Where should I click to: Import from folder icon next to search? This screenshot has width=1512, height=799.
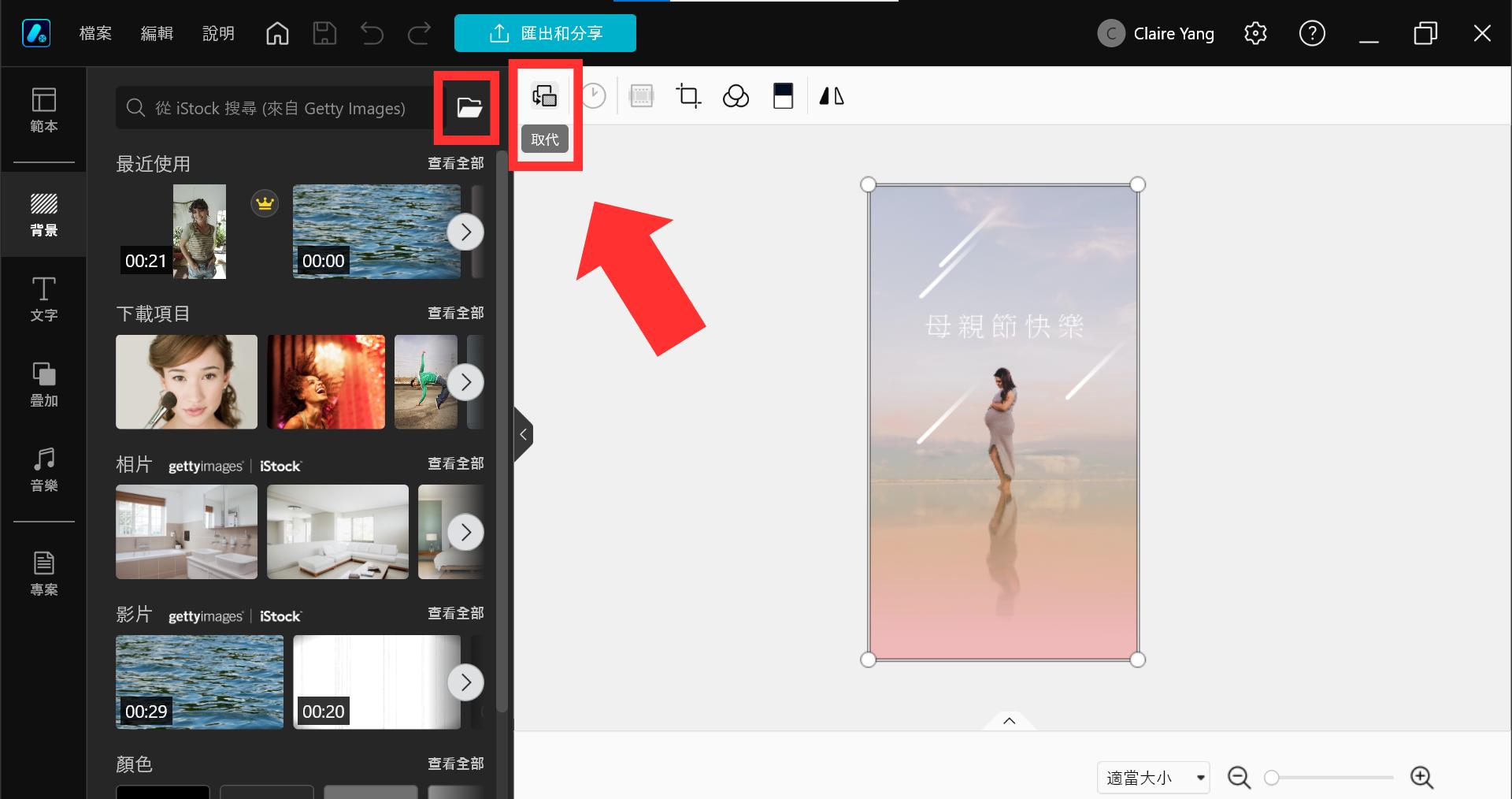click(469, 107)
